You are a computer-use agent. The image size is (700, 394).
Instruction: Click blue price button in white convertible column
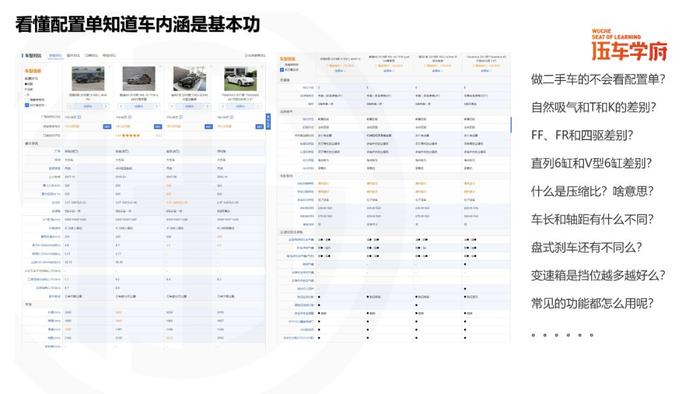point(259,127)
